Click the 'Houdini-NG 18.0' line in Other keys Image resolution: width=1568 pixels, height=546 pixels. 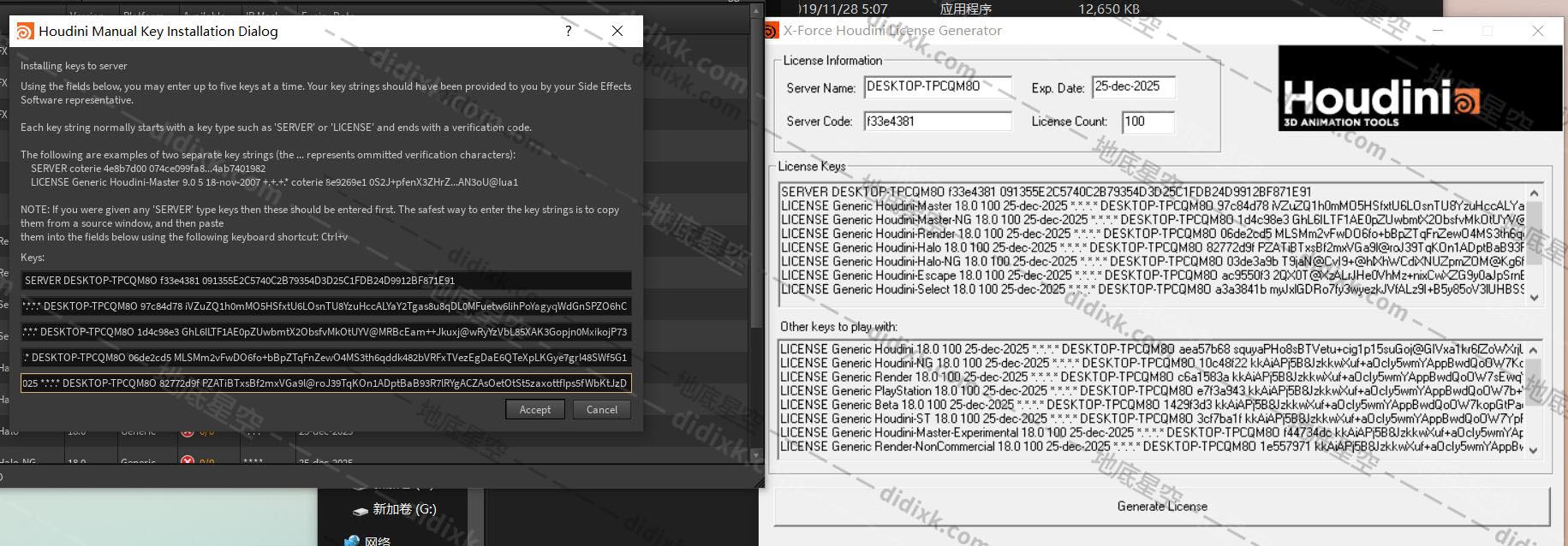(x=1152, y=363)
